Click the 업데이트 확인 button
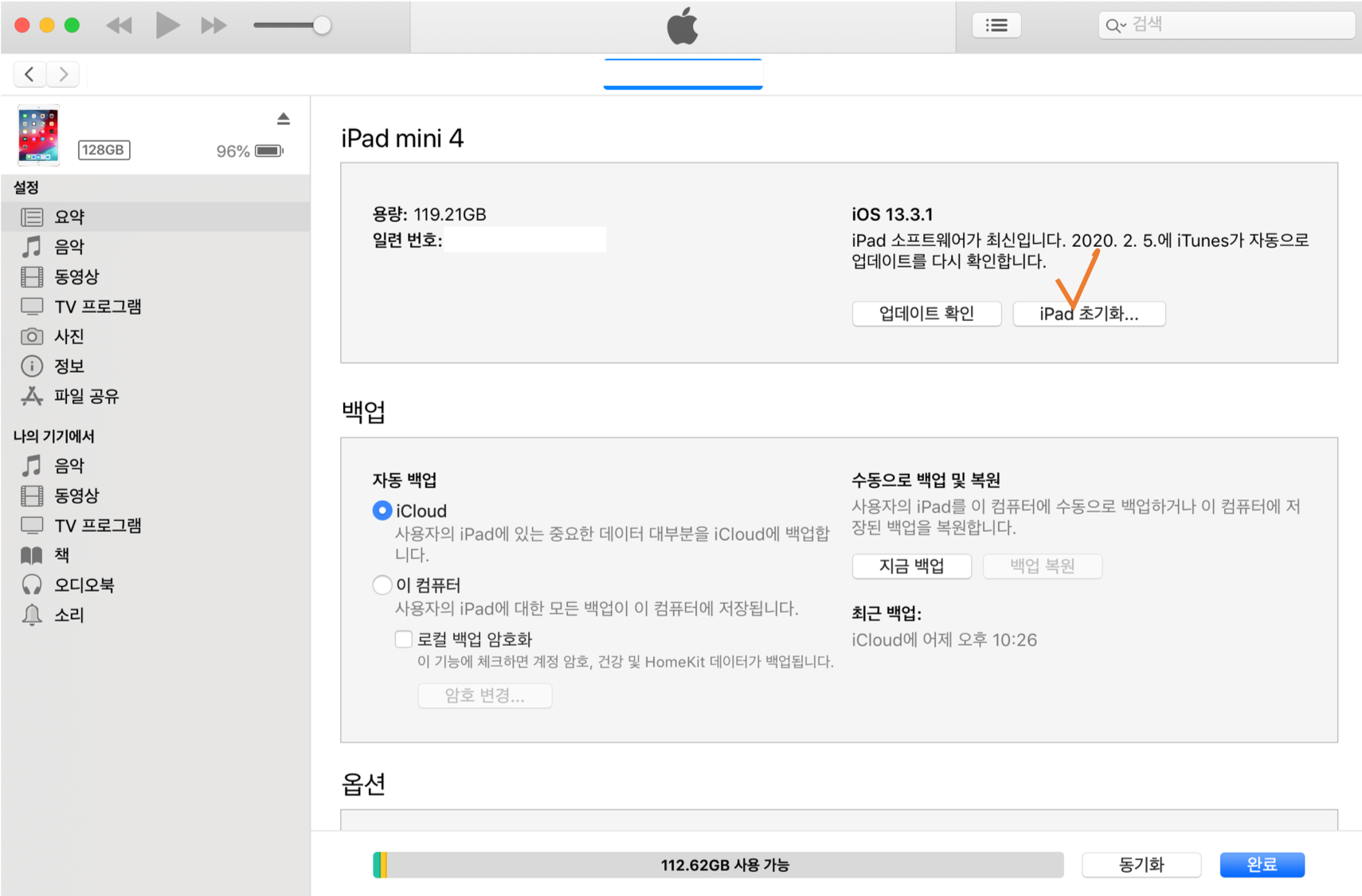This screenshot has width=1362, height=896. (926, 314)
